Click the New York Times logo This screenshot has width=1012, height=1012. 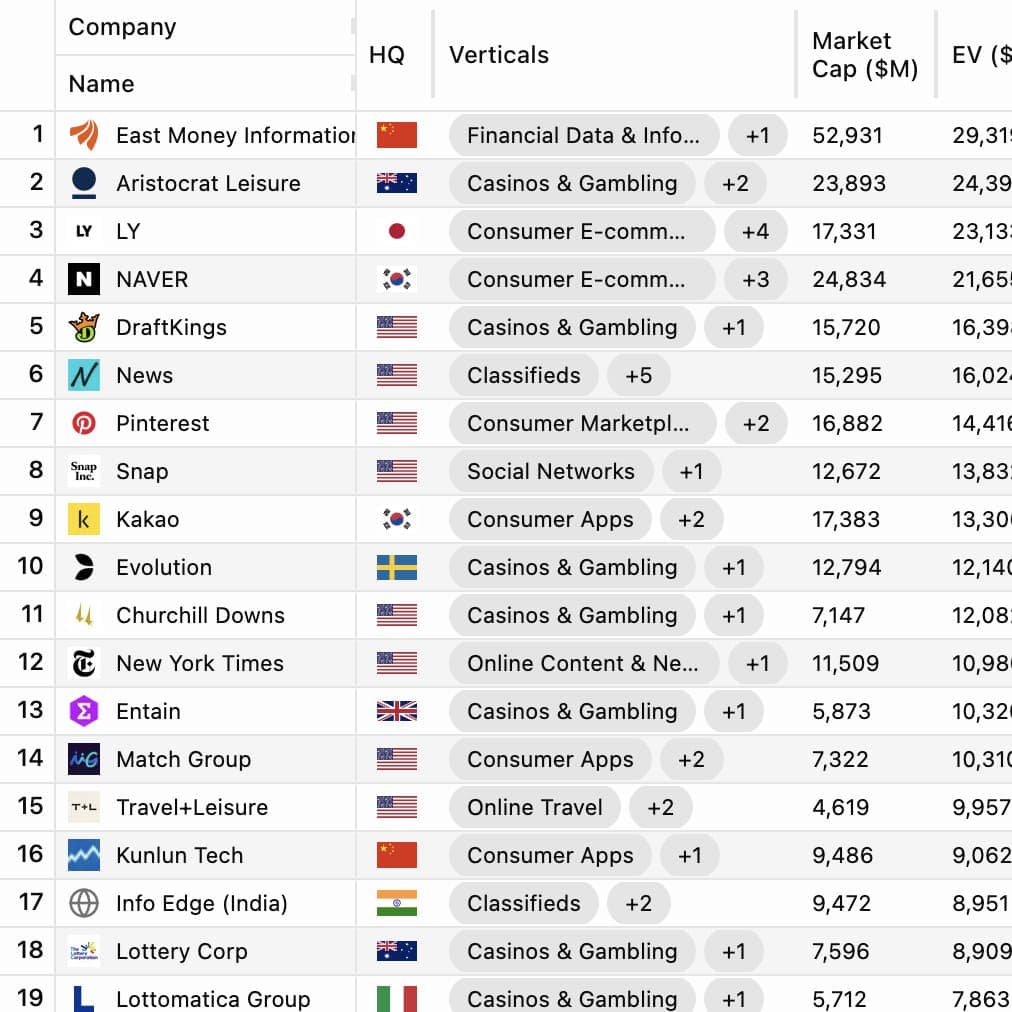click(84, 663)
